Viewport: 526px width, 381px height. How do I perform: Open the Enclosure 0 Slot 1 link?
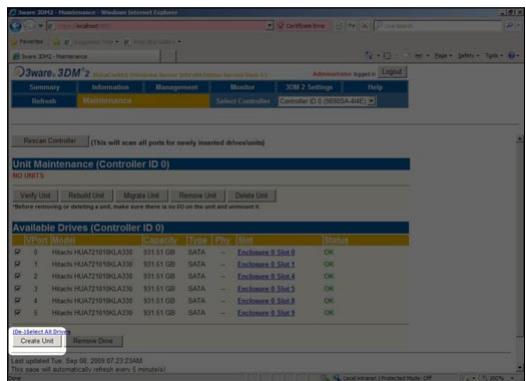(x=266, y=264)
